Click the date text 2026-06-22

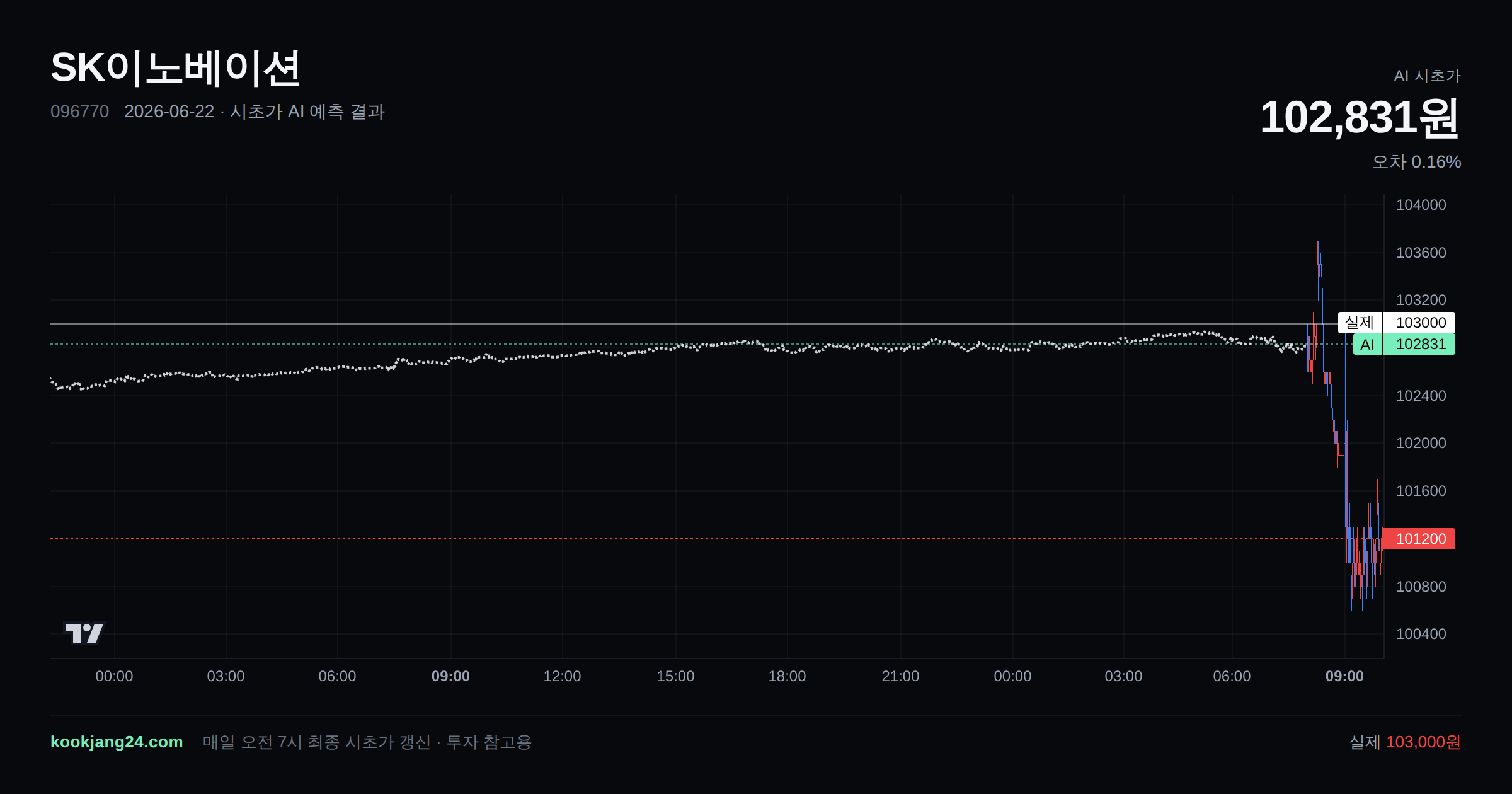[x=169, y=112]
